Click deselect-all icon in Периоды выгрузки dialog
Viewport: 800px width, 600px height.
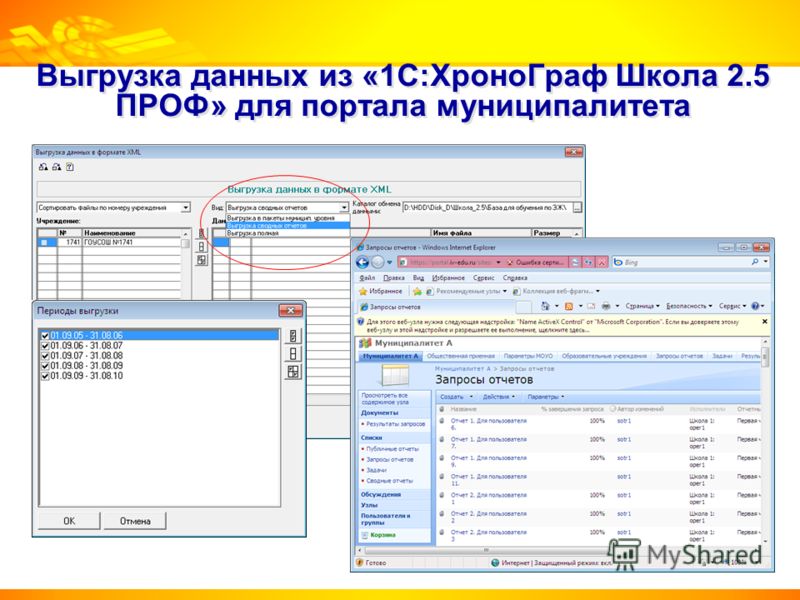point(293,354)
